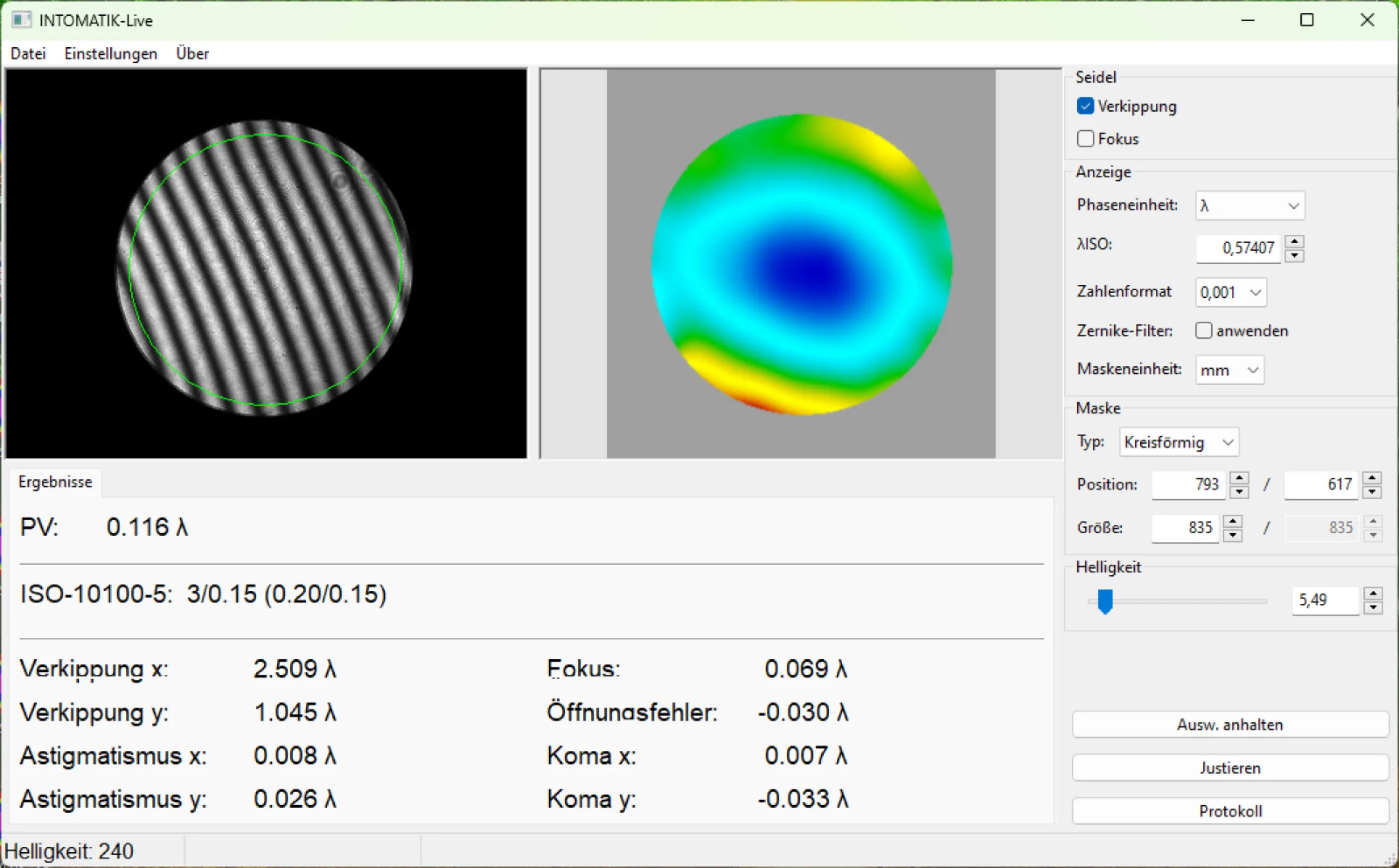The width and height of the screenshot is (1399, 868).
Task: Click the INTOMATIK-Live application icon in the title bar
Action: tap(23, 20)
